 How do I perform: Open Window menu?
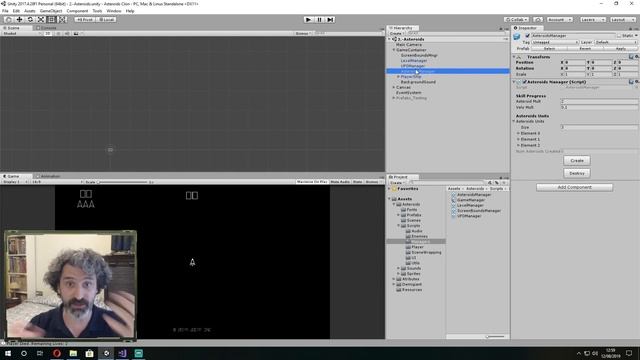113,11
